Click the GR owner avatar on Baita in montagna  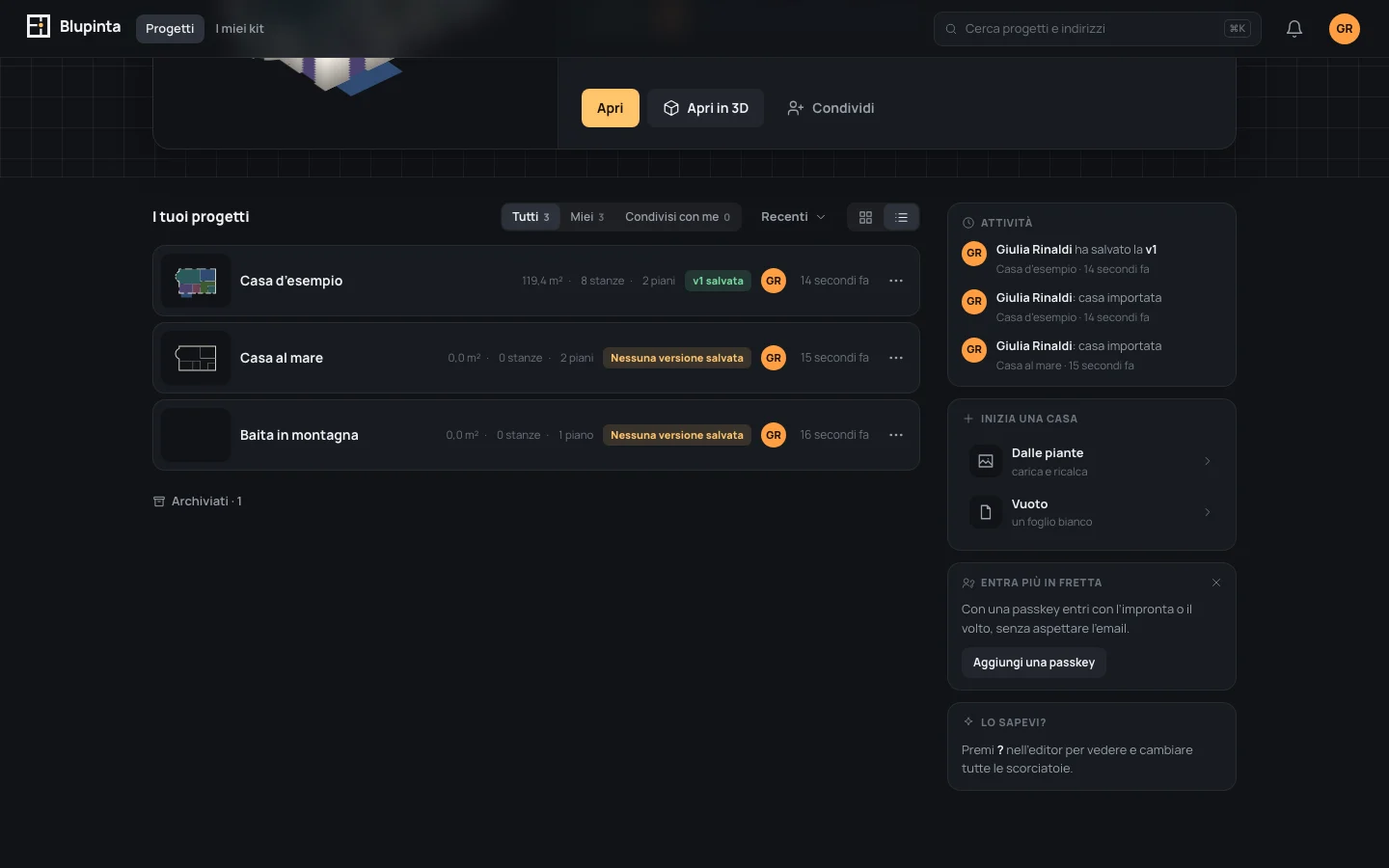774,435
